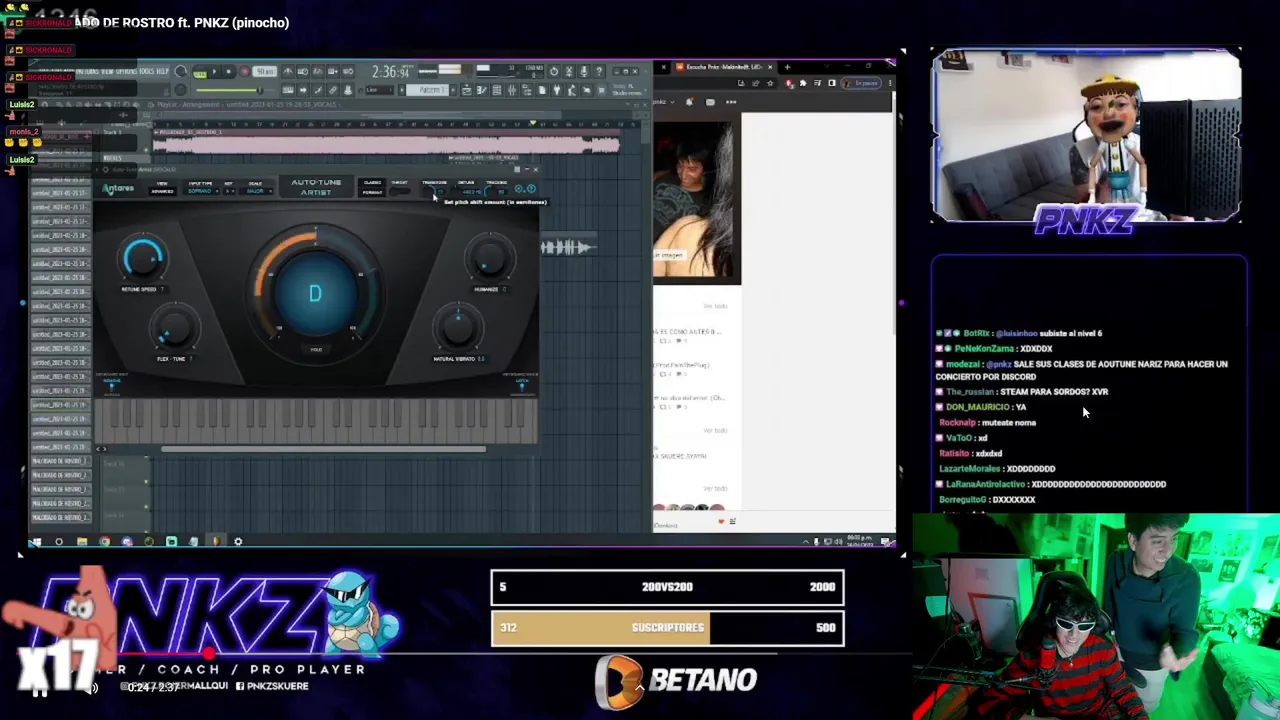Click the Auto-Tune help question icon
The image size is (1280, 720).
pyautogui.click(x=531, y=189)
